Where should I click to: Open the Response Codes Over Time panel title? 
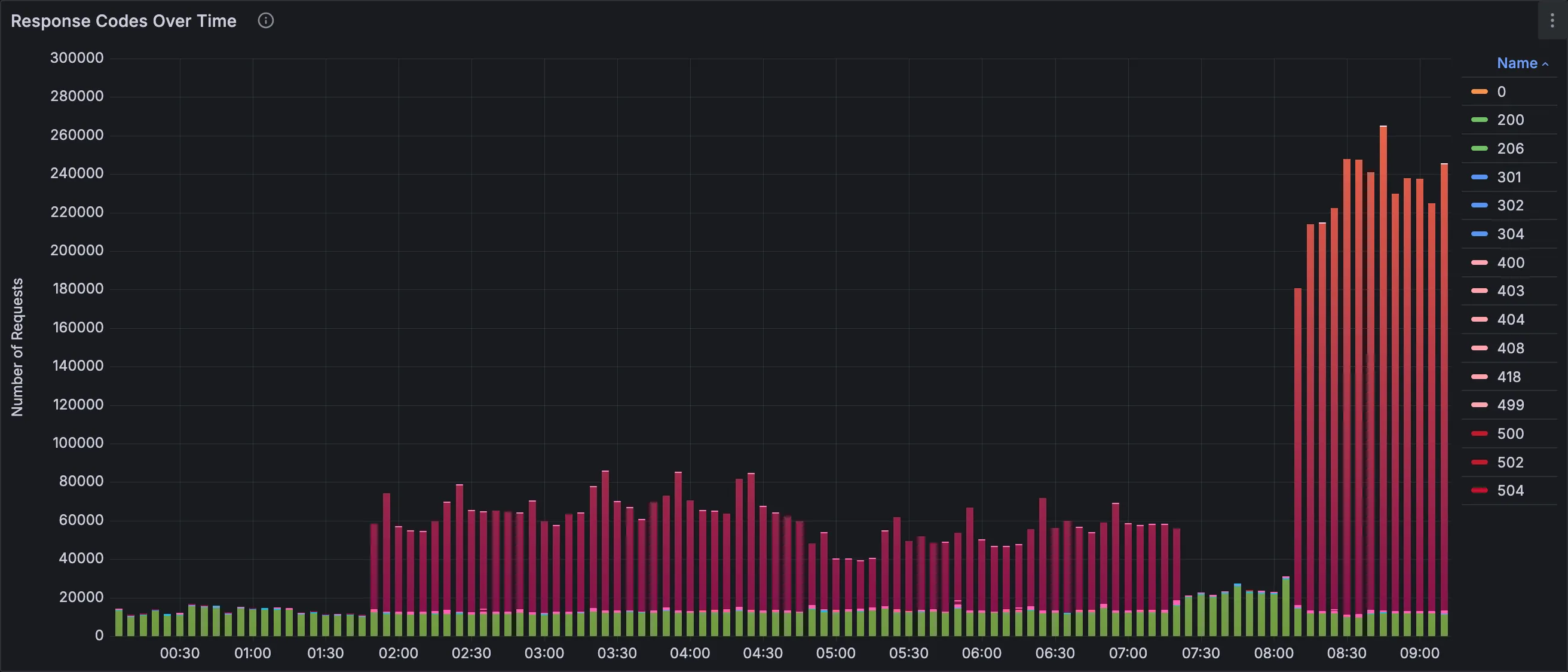(x=123, y=20)
